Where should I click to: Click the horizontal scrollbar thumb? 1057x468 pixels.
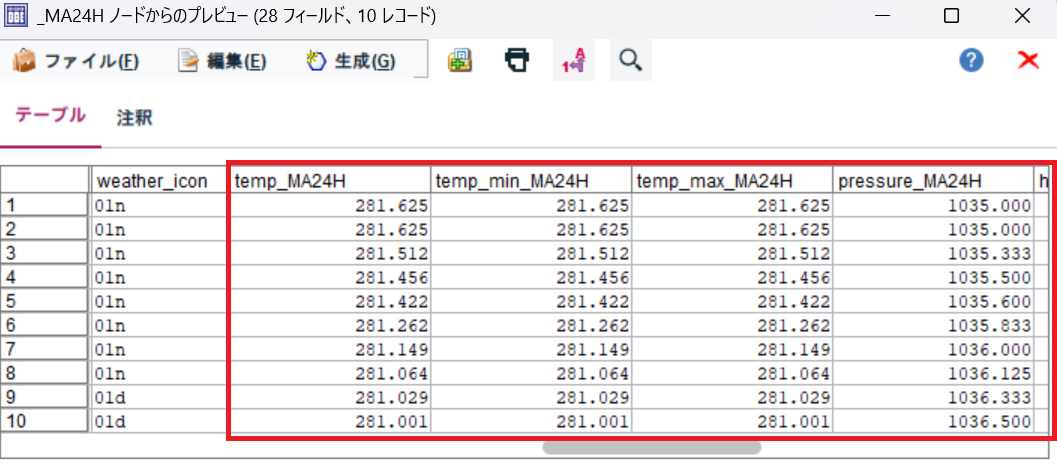pos(652,447)
